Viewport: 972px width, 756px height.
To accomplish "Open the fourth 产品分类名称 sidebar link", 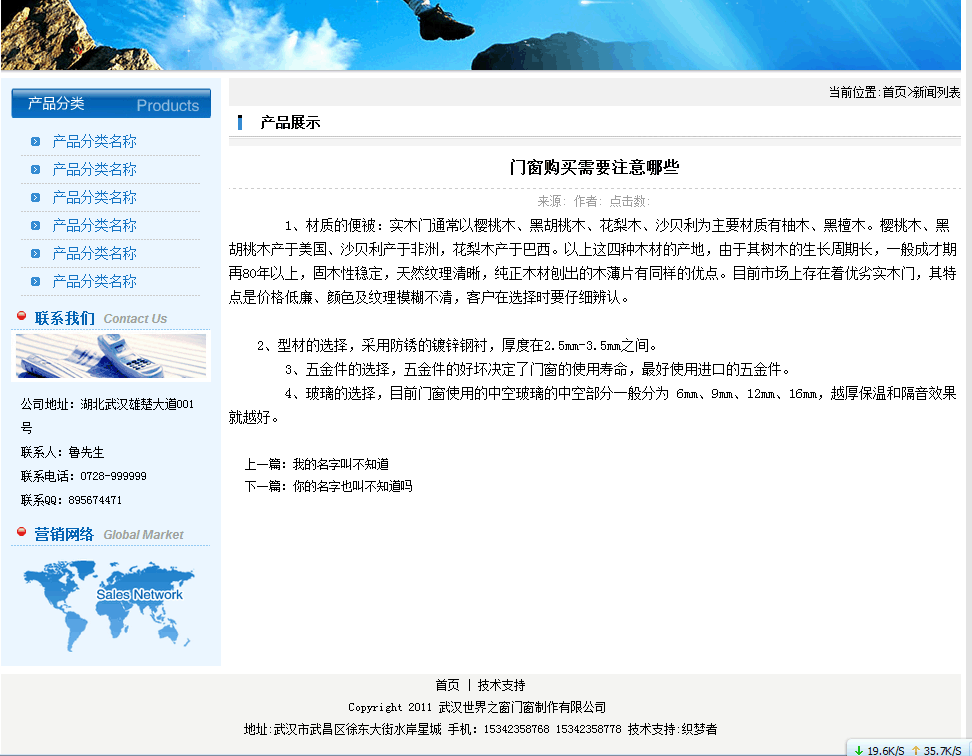I will click(94, 226).
